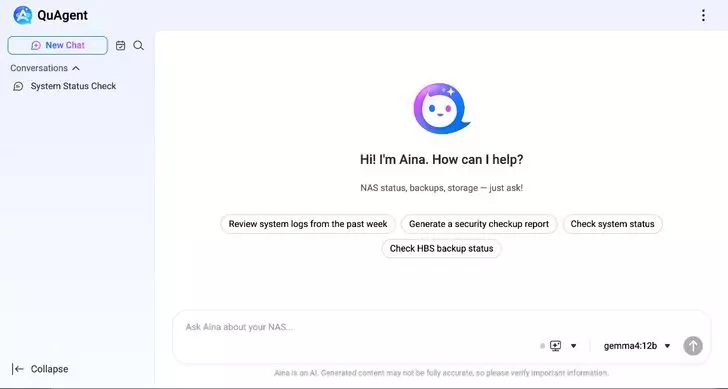
Task: Choose Review system logs from the past week
Action: tap(308, 224)
